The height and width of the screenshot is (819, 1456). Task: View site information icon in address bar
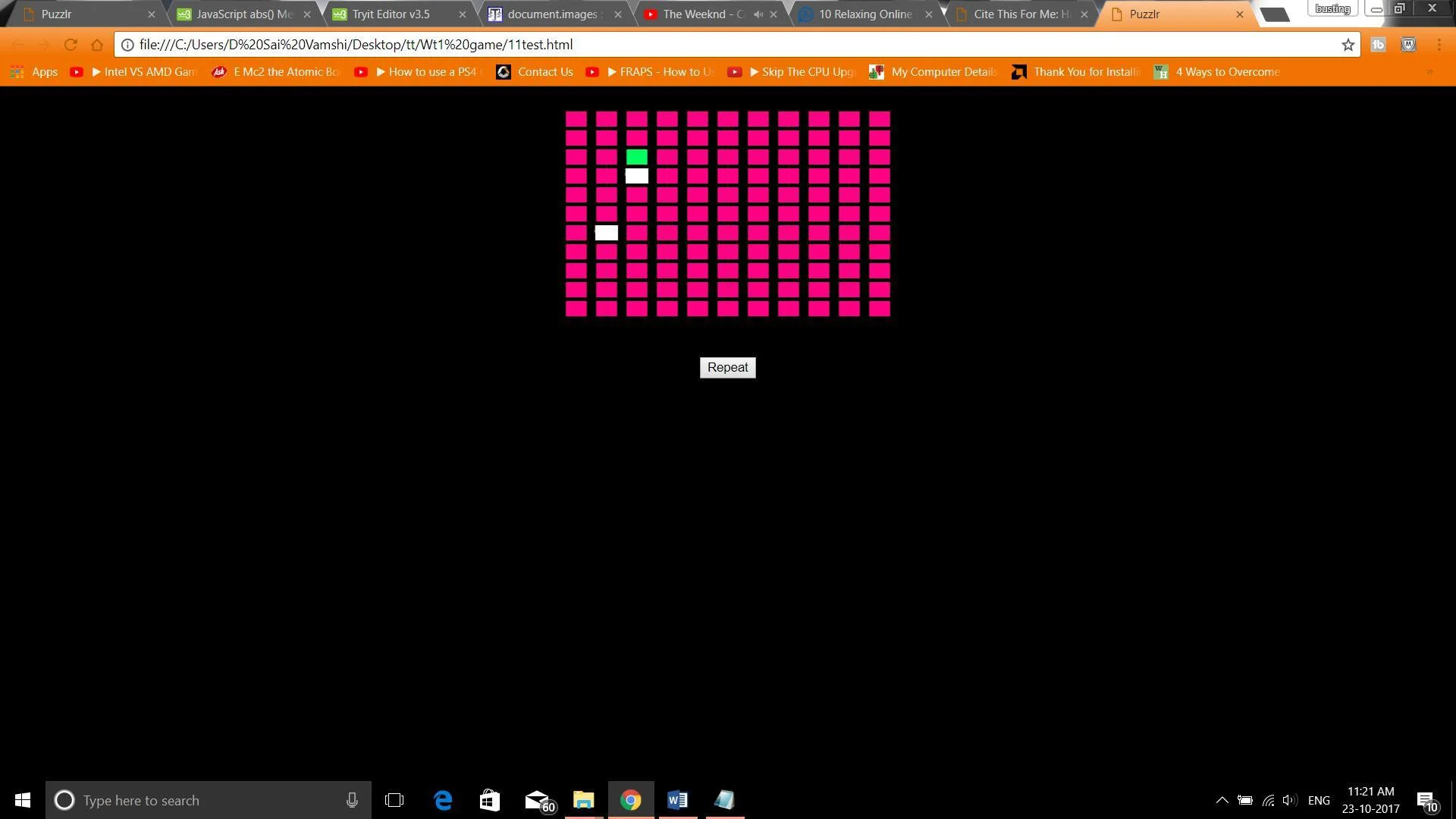(x=127, y=45)
